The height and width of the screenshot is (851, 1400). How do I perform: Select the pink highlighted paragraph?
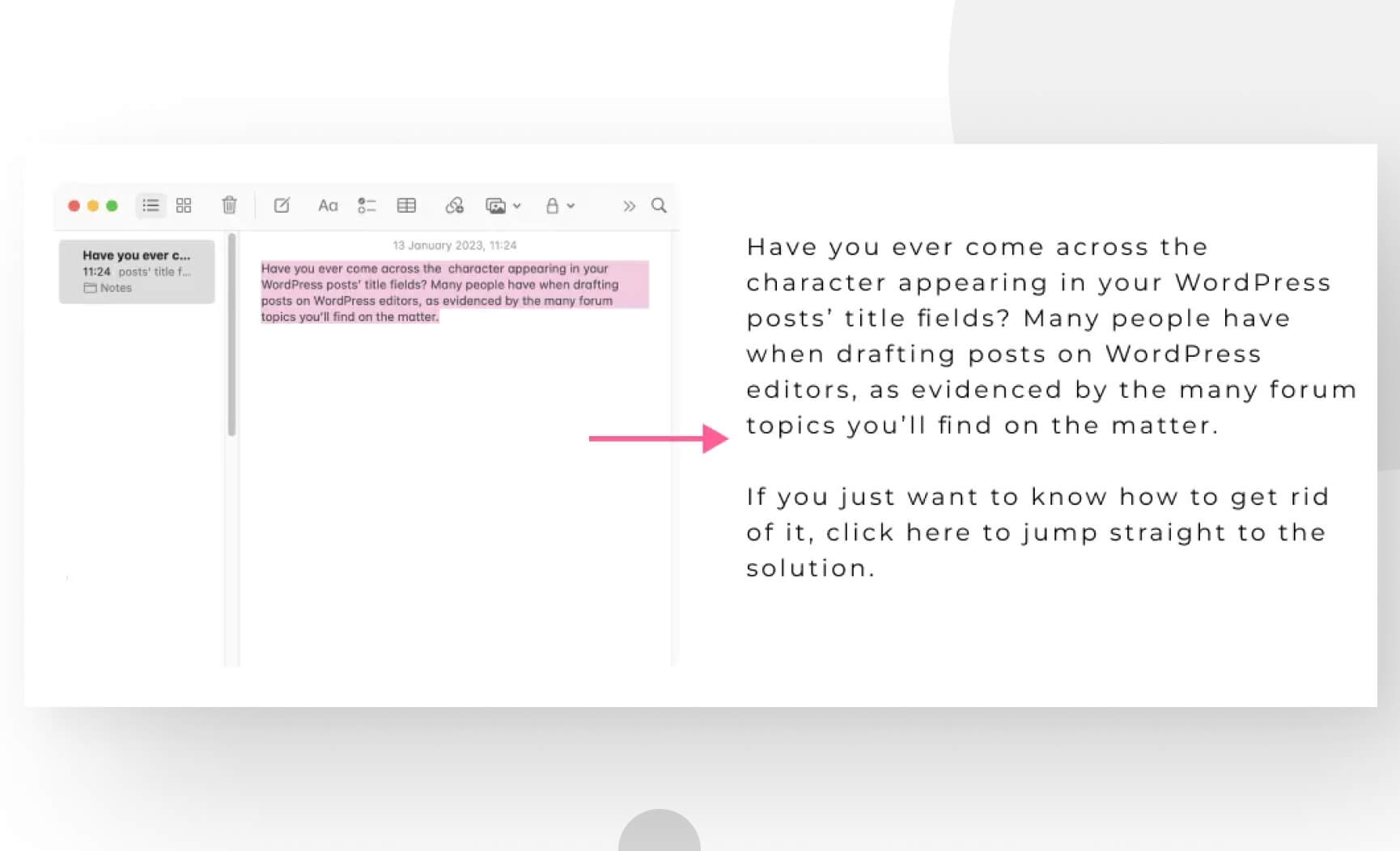point(453,292)
